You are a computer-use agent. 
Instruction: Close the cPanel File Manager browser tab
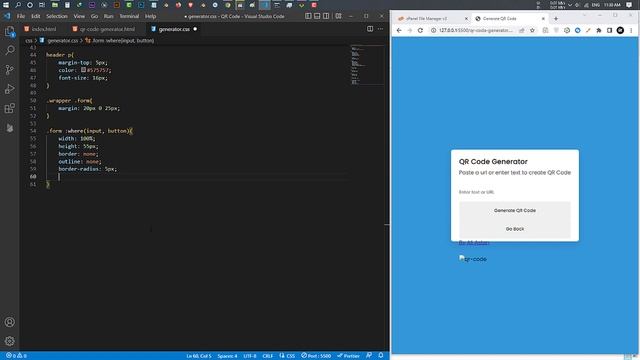pos(466,19)
